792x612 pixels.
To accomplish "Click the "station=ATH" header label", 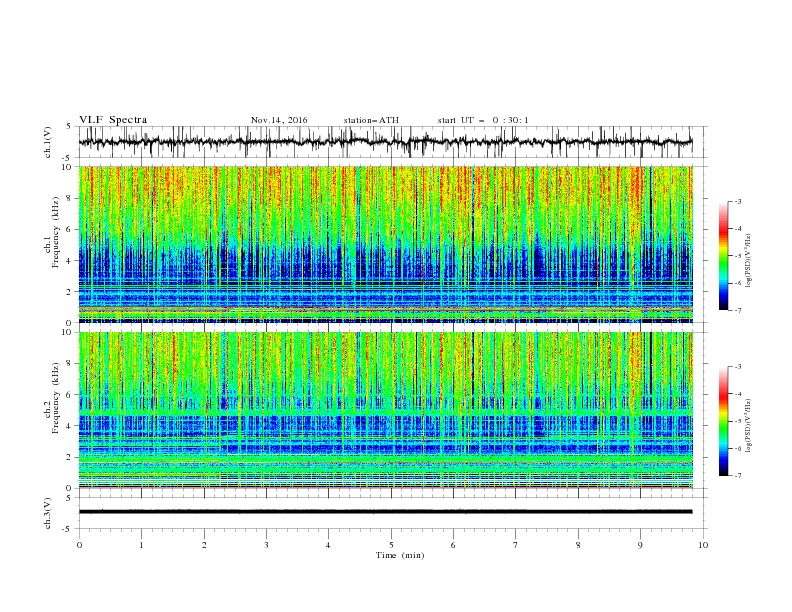I will coord(371,120).
